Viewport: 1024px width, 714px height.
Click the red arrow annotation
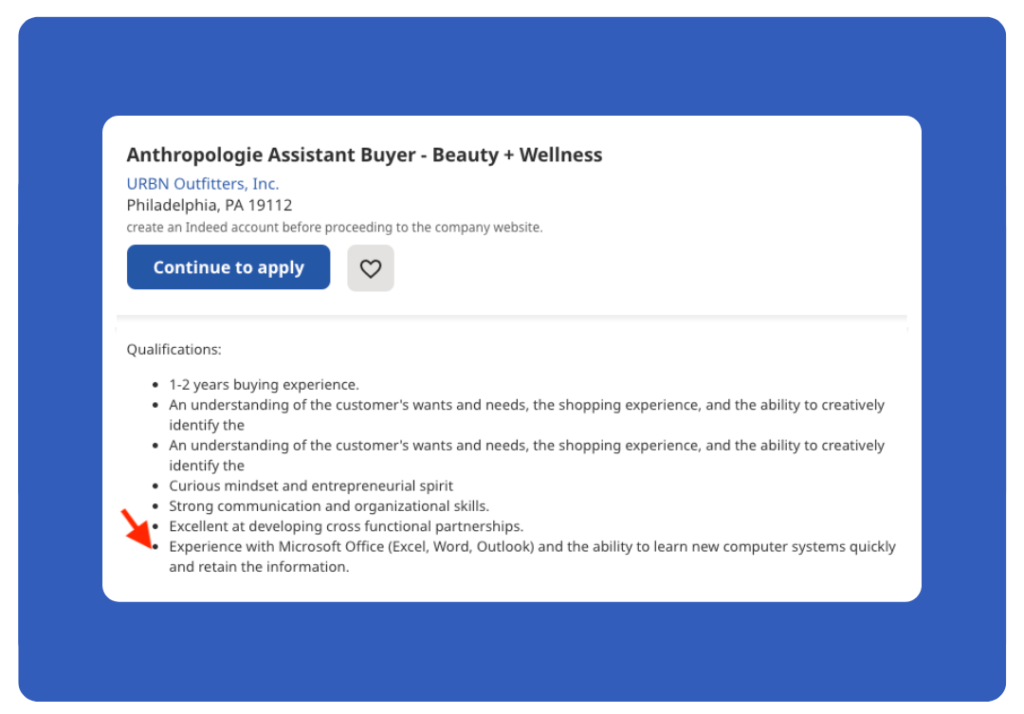coord(136,528)
